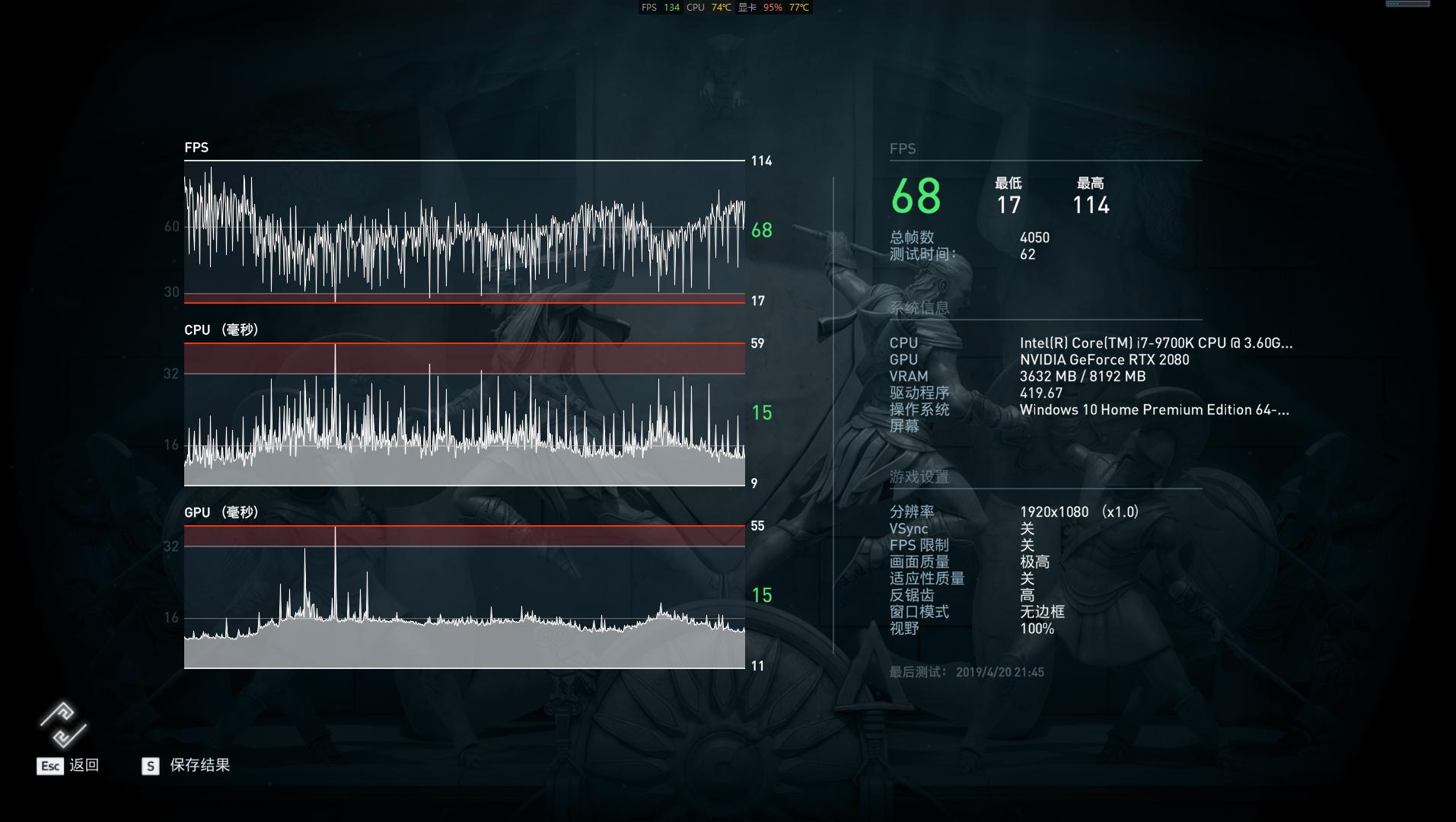Screen dimensions: 1456x822
Task: Click the S key icon next to 保存结果
Action: 150,766
